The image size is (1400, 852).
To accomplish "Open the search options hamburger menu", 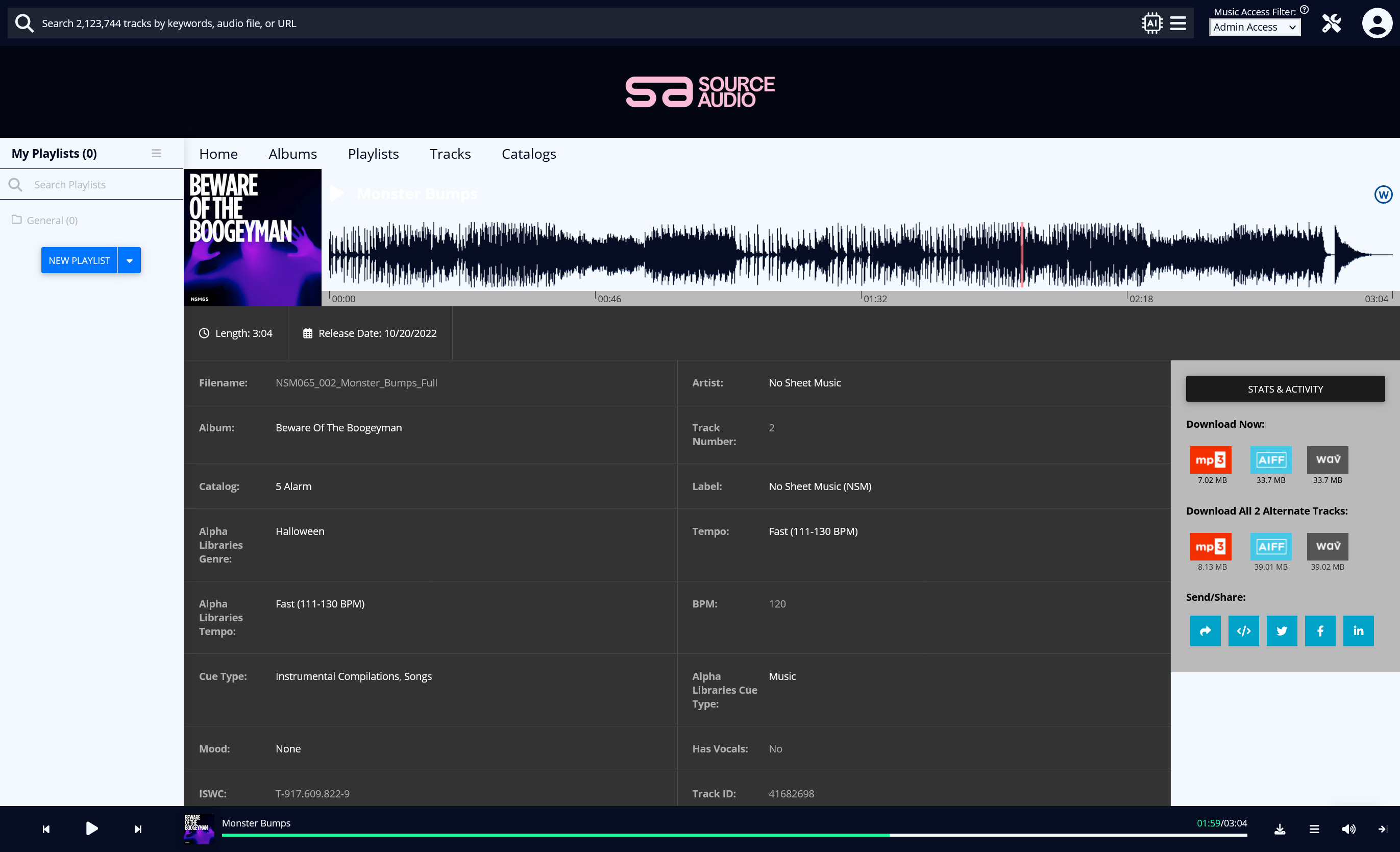I will click(x=1178, y=23).
